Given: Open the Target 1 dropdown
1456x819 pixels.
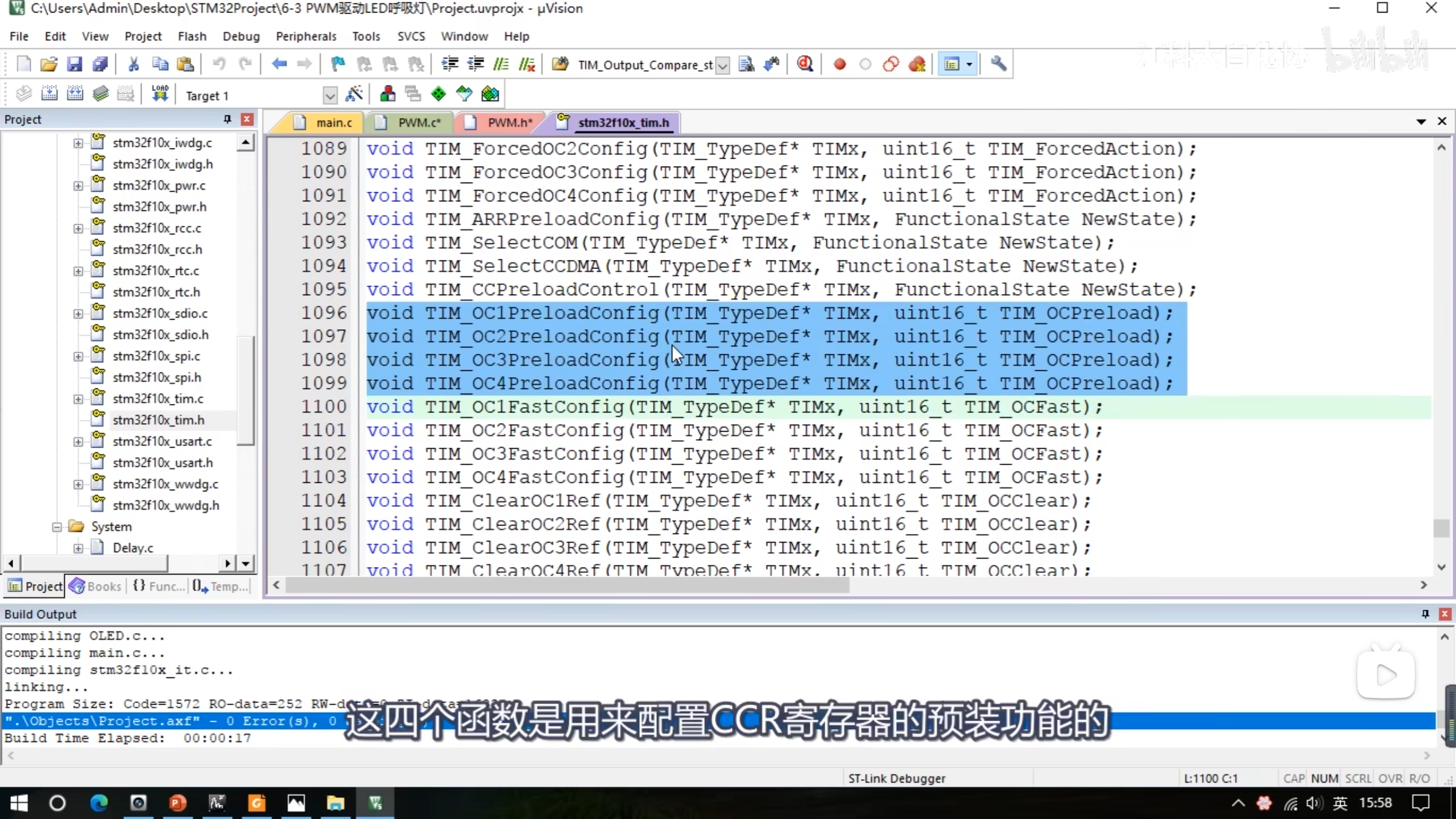Looking at the screenshot, I should coord(330,95).
